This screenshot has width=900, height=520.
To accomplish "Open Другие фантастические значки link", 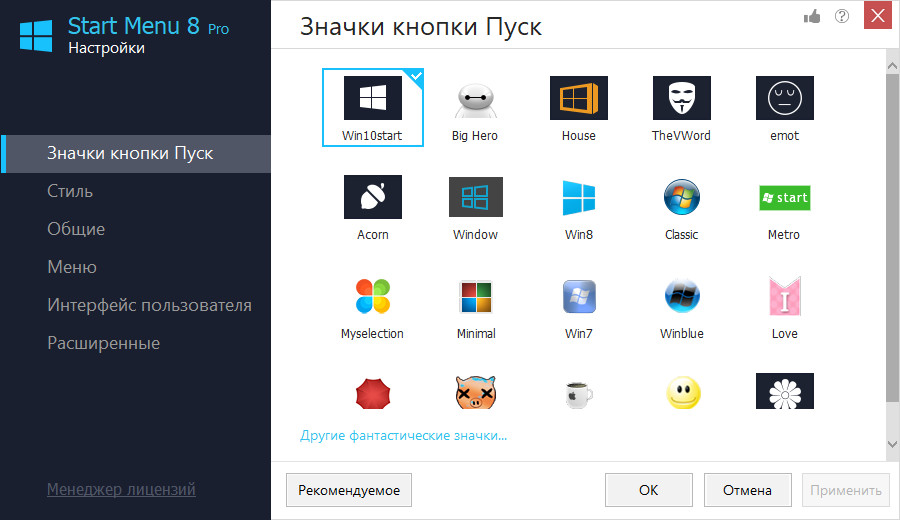I will click(404, 436).
